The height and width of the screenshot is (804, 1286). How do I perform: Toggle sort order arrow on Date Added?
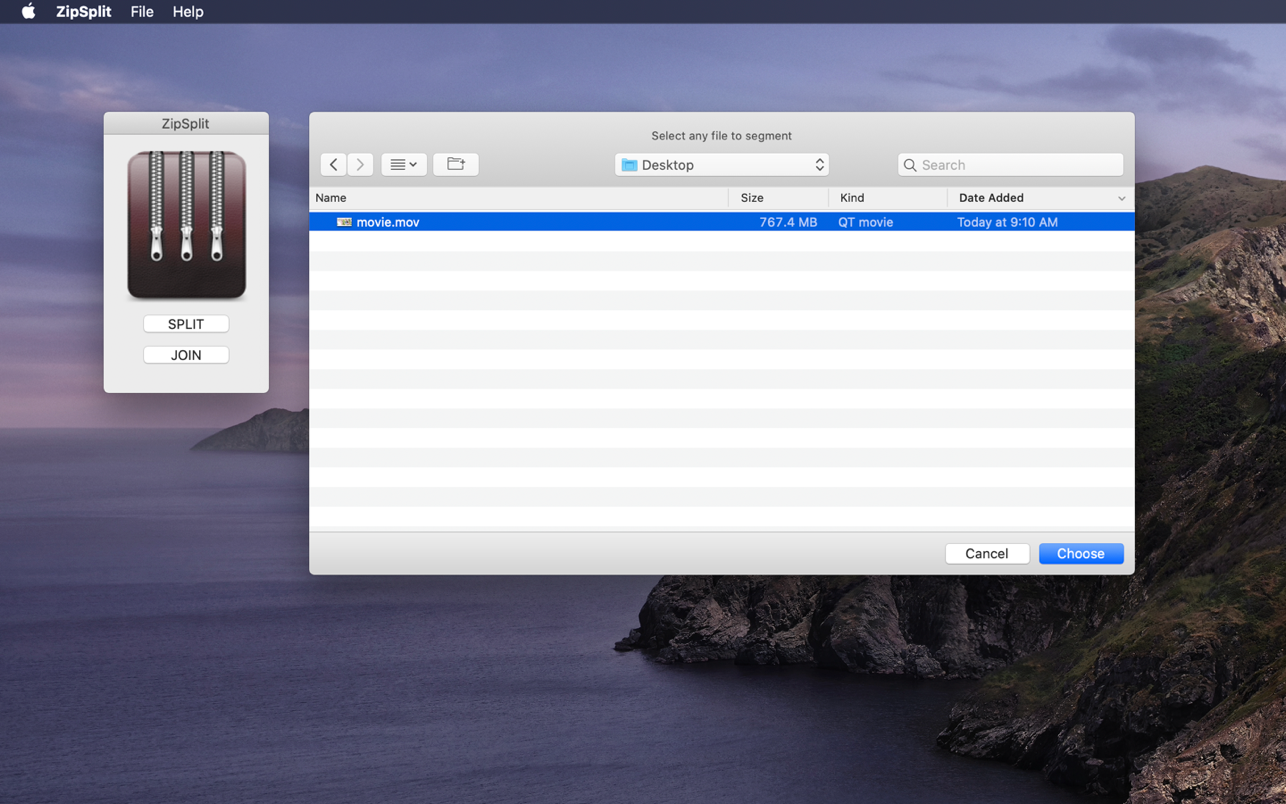point(1121,198)
